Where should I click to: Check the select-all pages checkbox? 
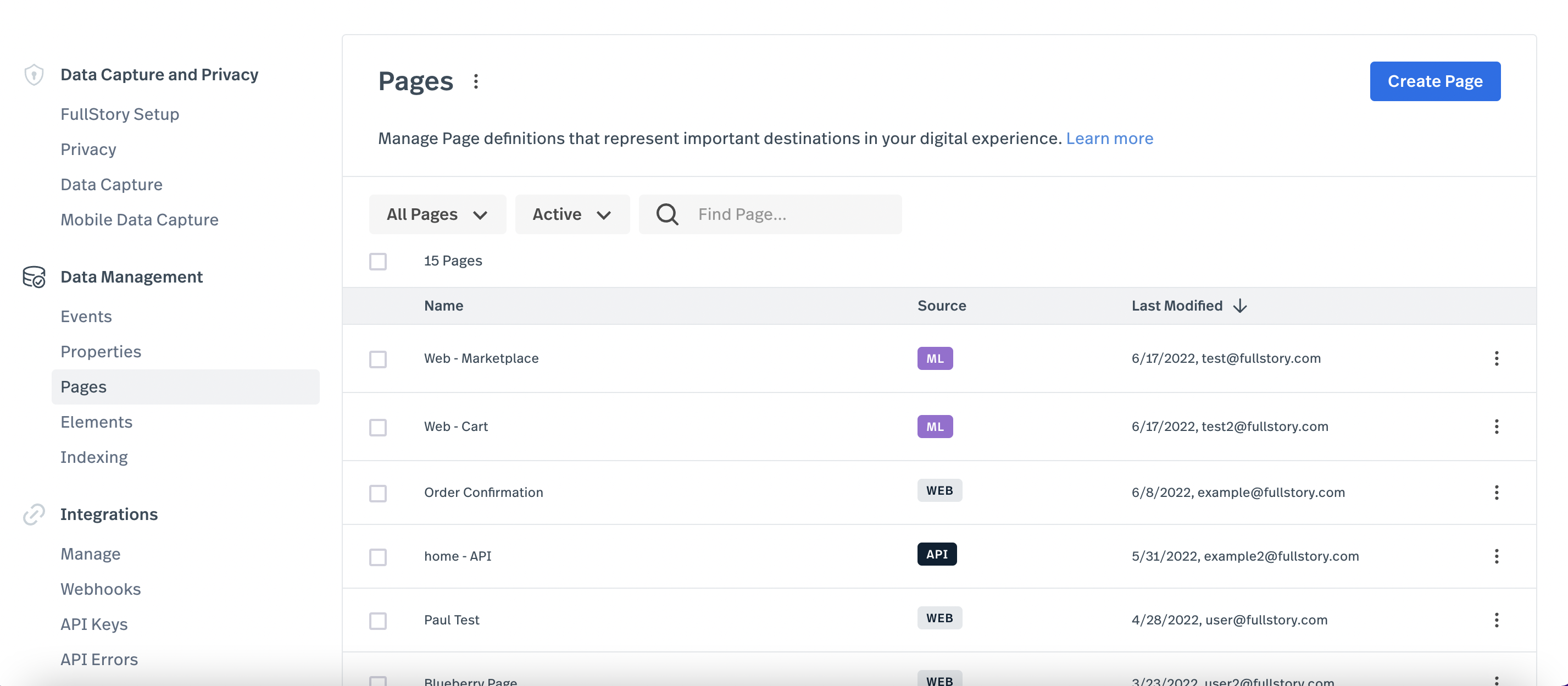[377, 261]
